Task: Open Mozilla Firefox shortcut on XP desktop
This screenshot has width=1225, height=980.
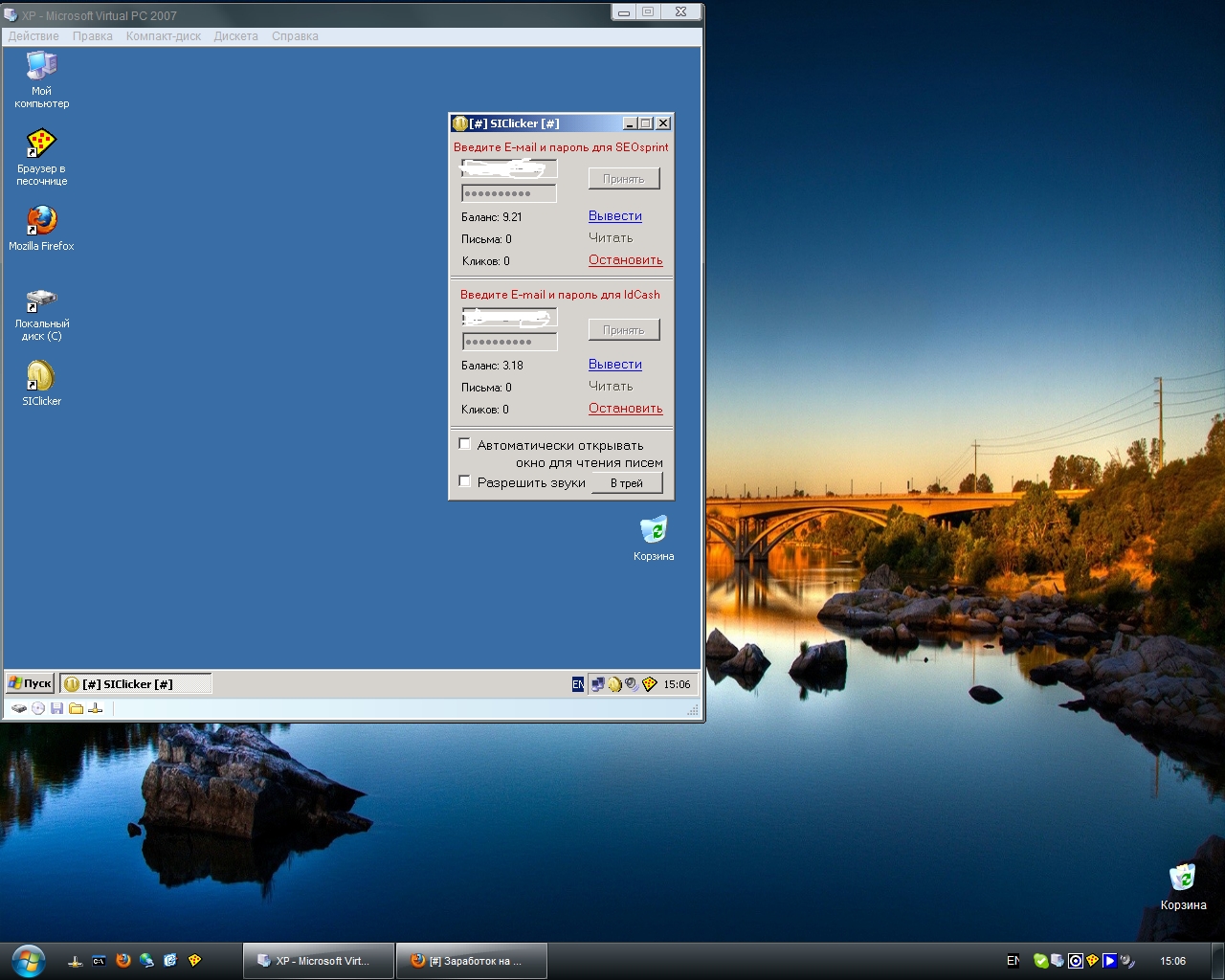Action: click(x=41, y=228)
